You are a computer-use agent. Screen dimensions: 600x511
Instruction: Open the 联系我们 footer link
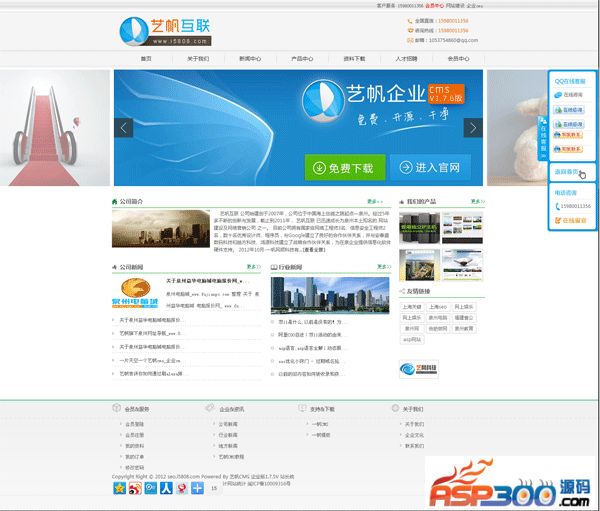pos(414,446)
